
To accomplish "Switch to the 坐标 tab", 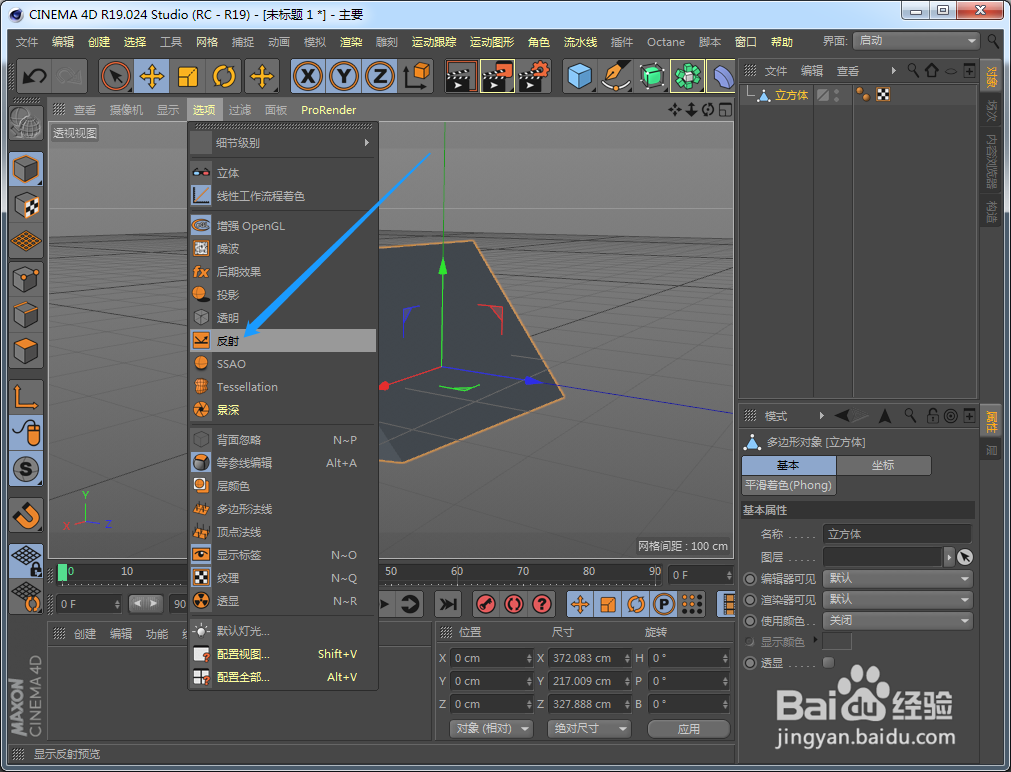I will click(x=883, y=465).
